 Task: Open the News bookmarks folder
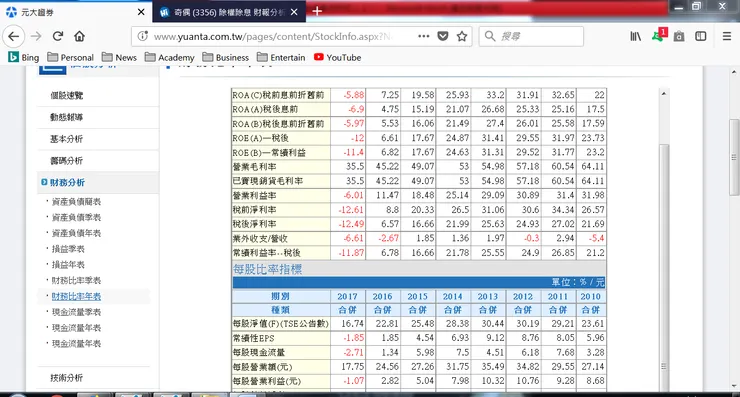click(119, 57)
